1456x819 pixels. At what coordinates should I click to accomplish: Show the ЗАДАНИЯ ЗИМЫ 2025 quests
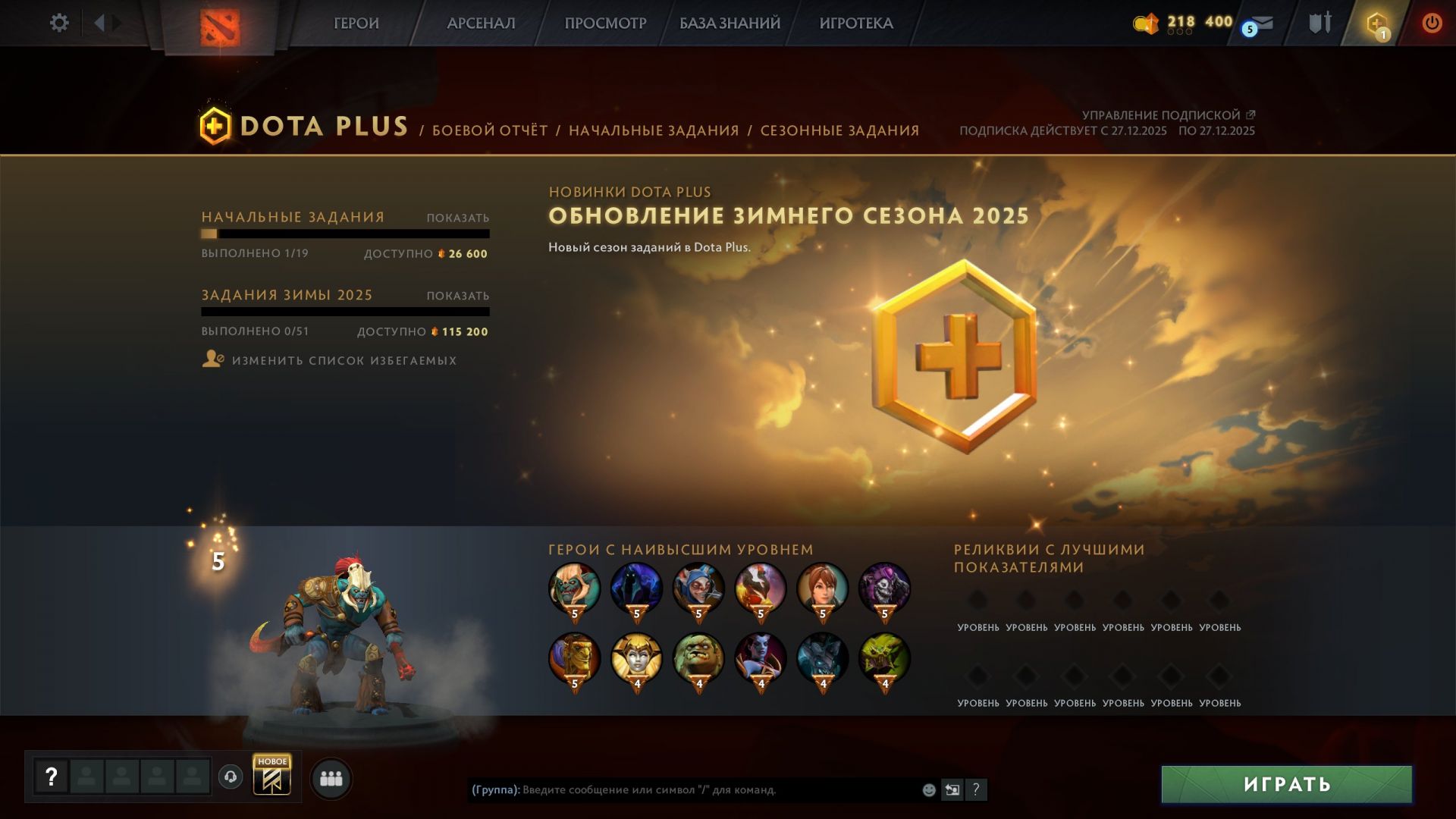click(x=458, y=296)
